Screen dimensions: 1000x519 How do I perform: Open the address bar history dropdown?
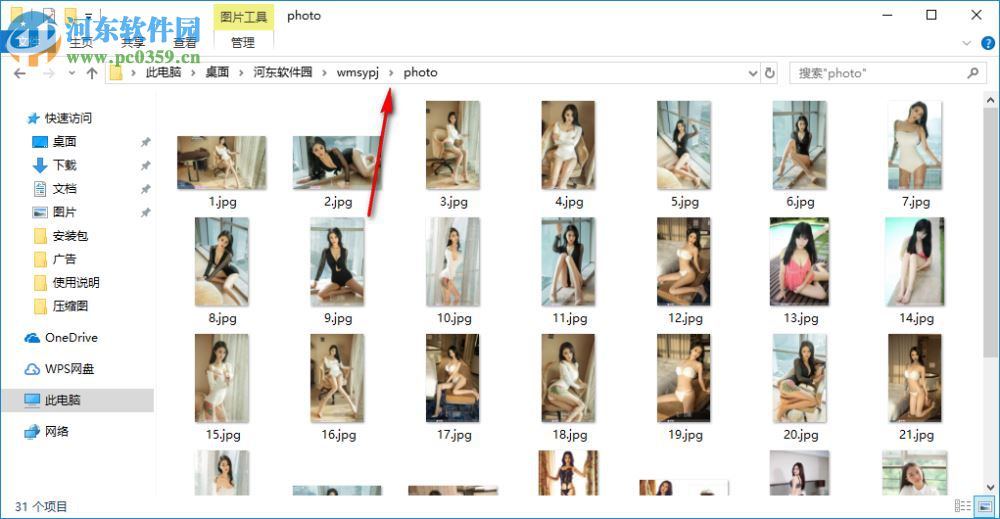click(x=753, y=73)
